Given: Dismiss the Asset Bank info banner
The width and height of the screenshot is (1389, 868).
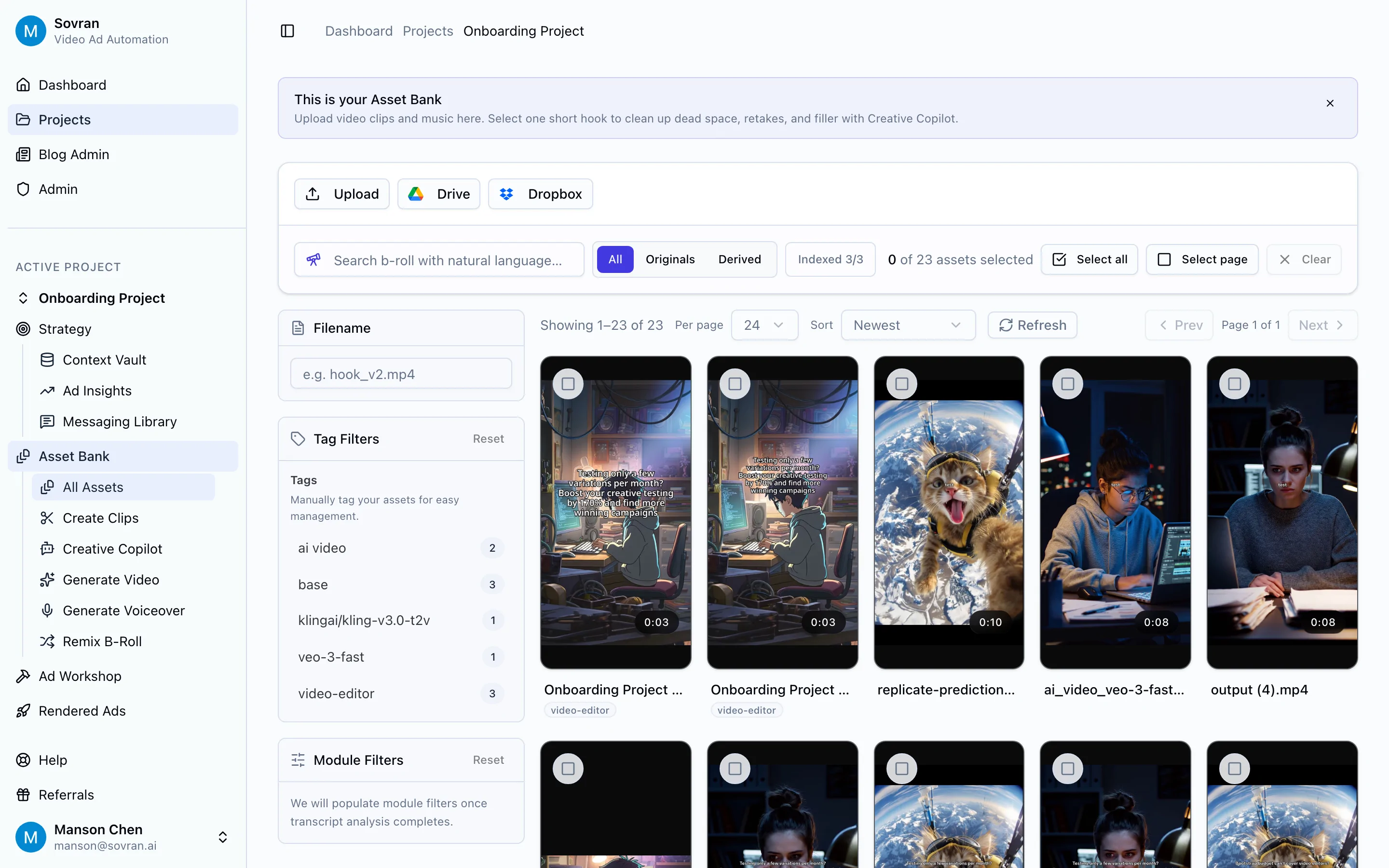Looking at the screenshot, I should 1330,103.
